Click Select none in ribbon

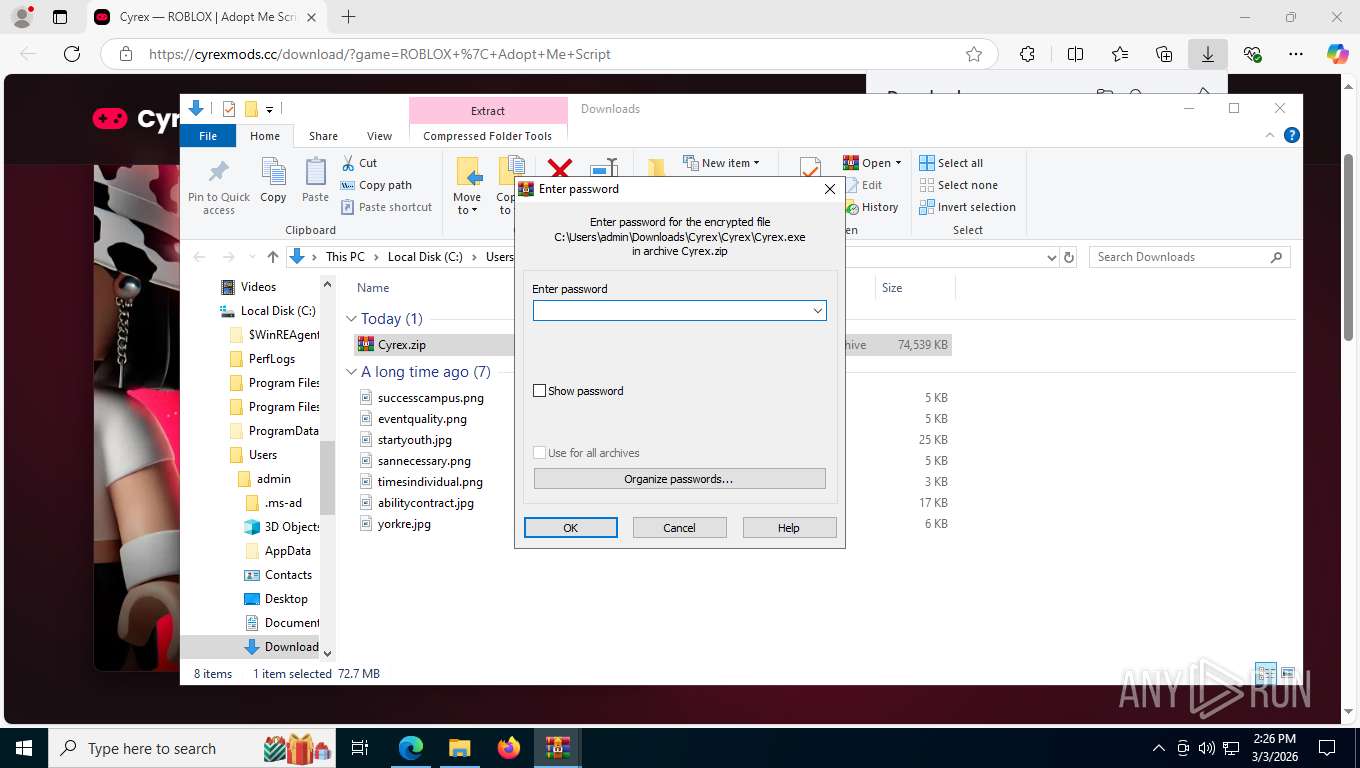point(958,185)
